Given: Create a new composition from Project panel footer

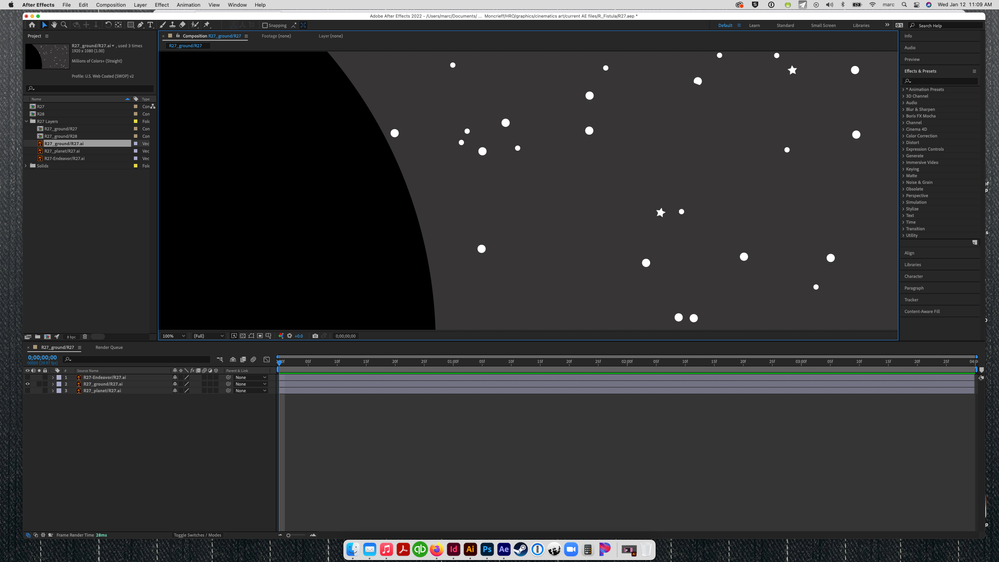Looking at the screenshot, I should pos(47,336).
